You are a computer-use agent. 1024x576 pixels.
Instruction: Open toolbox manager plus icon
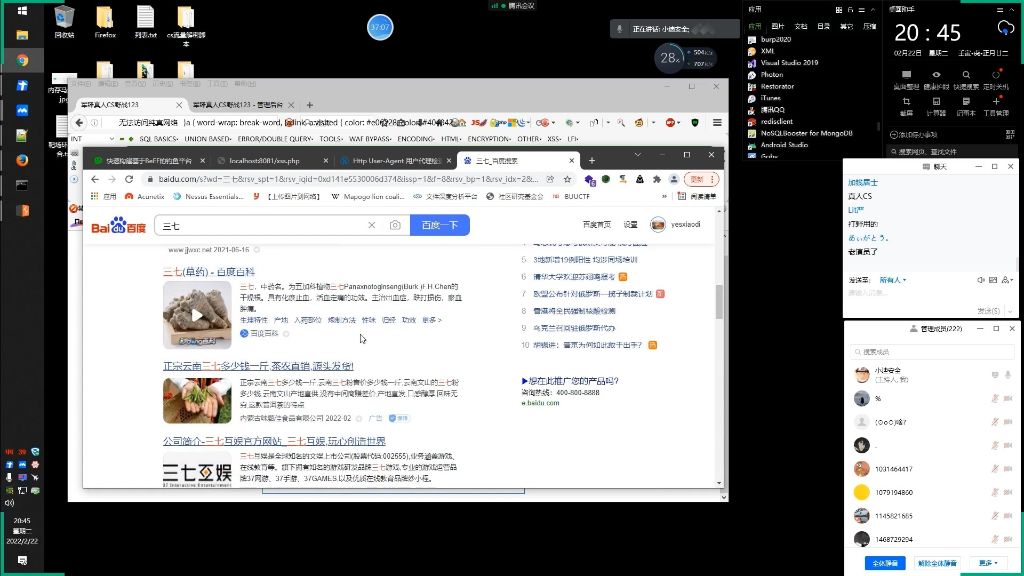pos(996,106)
